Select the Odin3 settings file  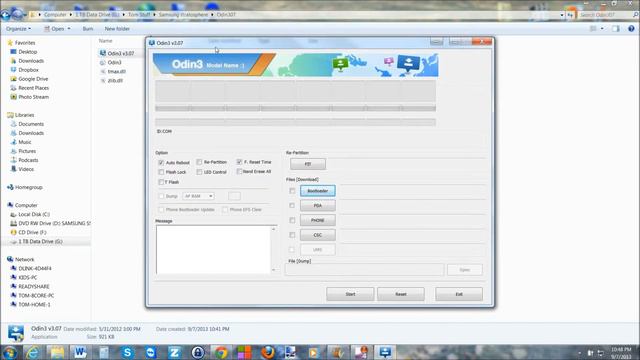coord(111,62)
